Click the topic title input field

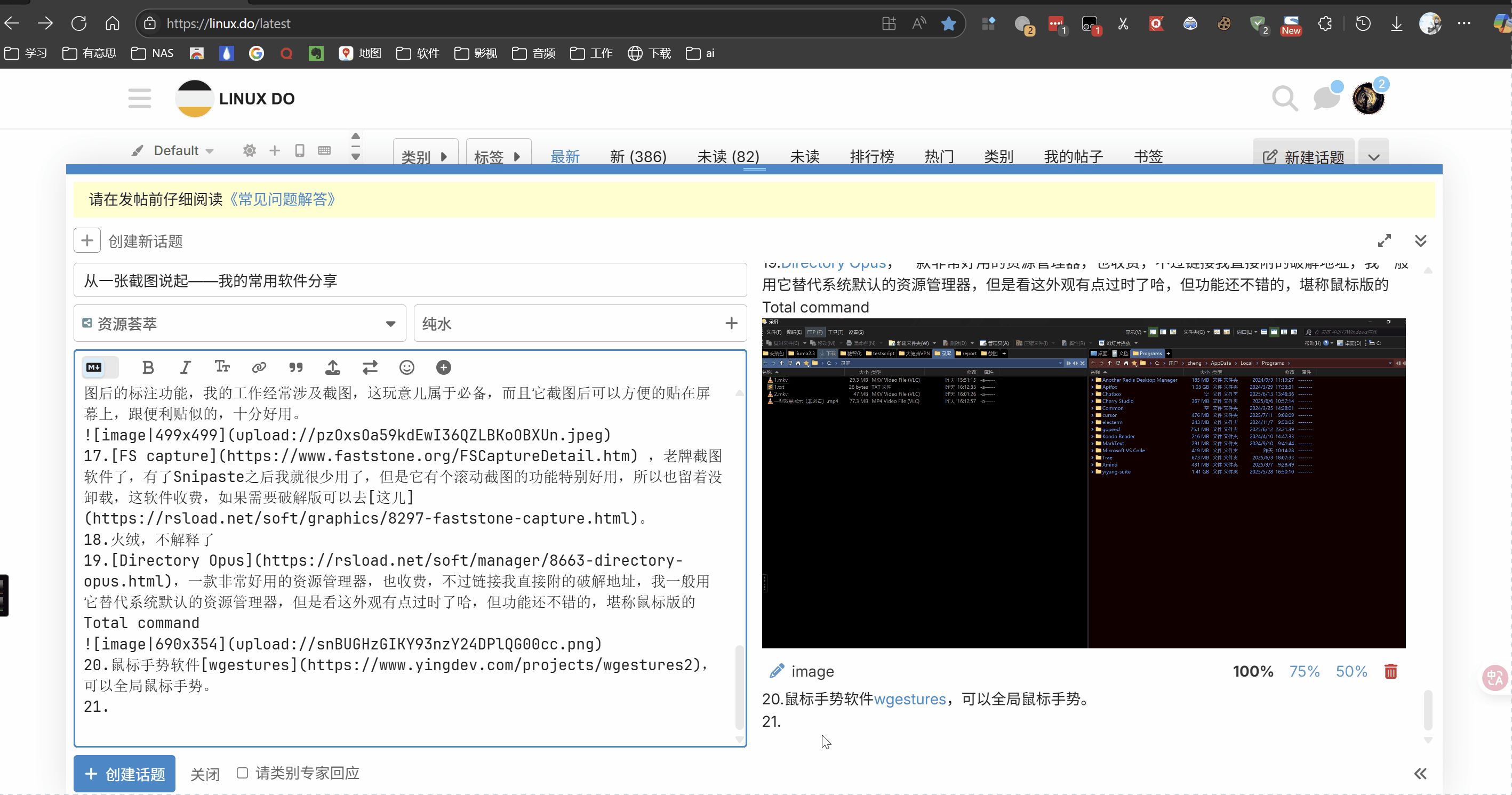410,280
